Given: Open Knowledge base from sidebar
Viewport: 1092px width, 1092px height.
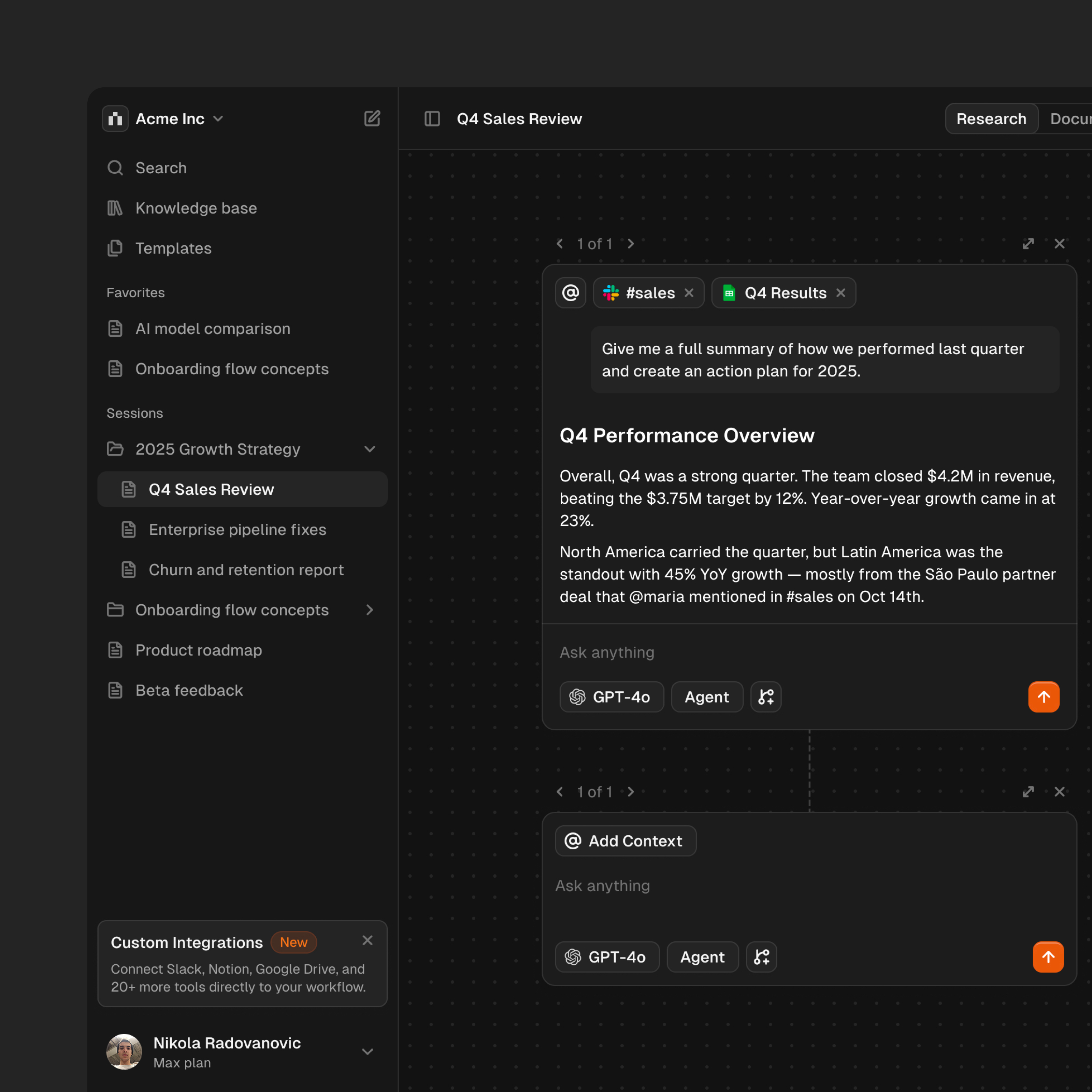Looking at the screenshot, I should 196,208.
